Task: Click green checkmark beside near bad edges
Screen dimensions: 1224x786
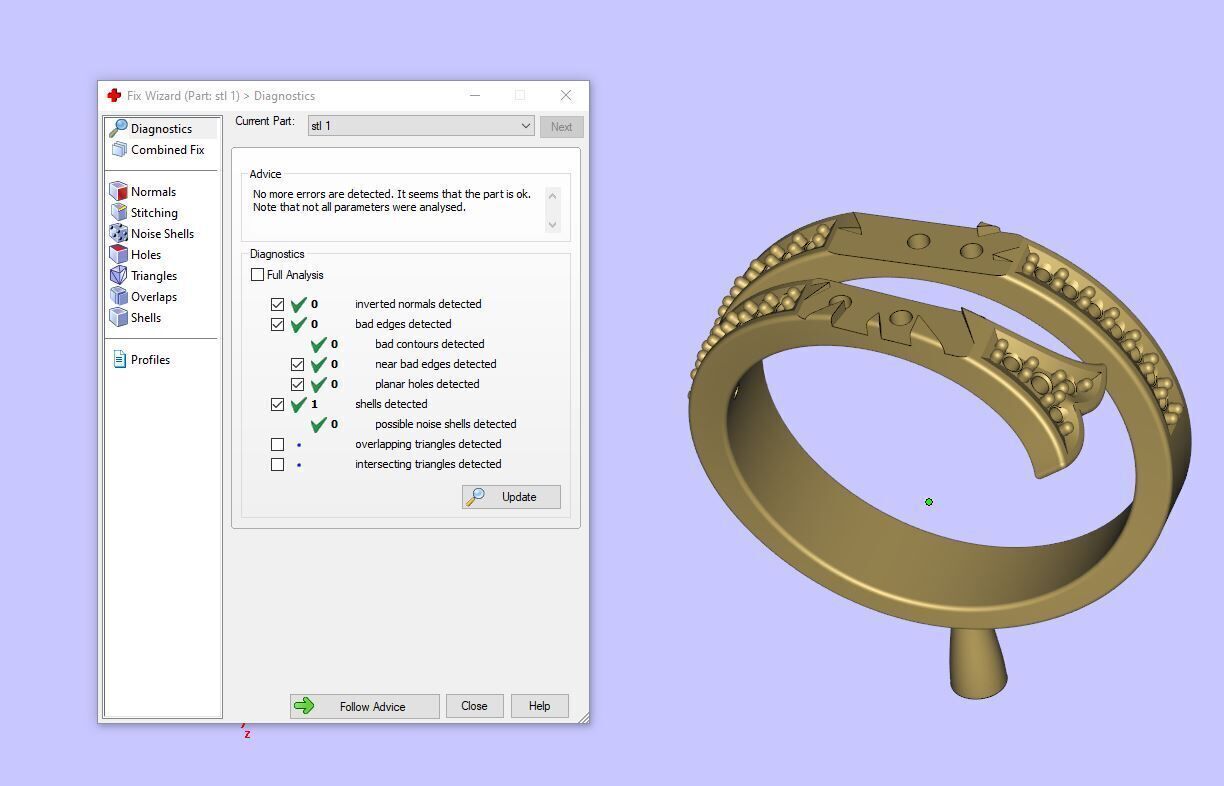Action: coord(318,364)
